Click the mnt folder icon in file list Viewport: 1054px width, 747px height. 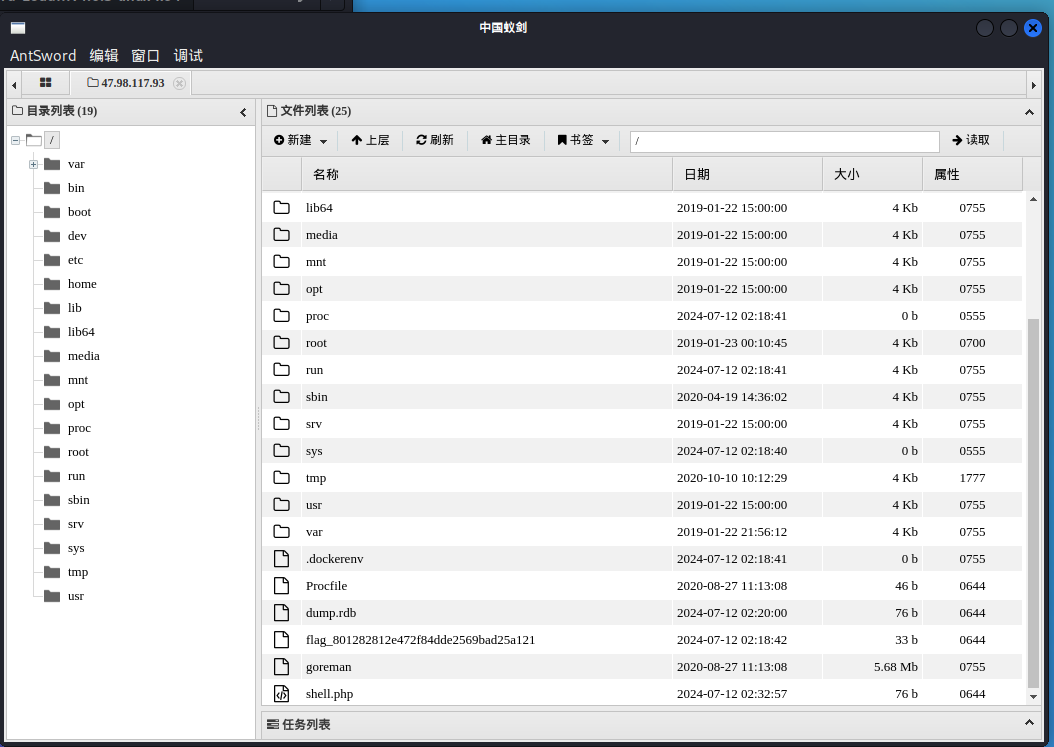point(282,262)
